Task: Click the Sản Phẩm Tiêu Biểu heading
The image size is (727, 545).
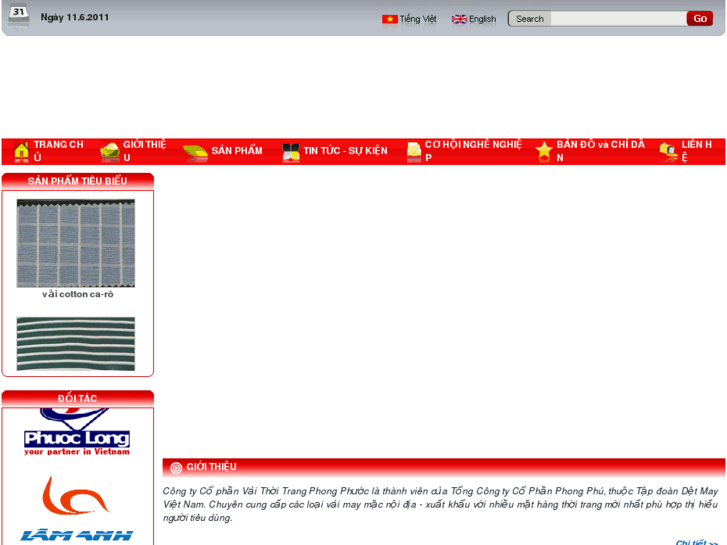Action: [x=77, y=181]
